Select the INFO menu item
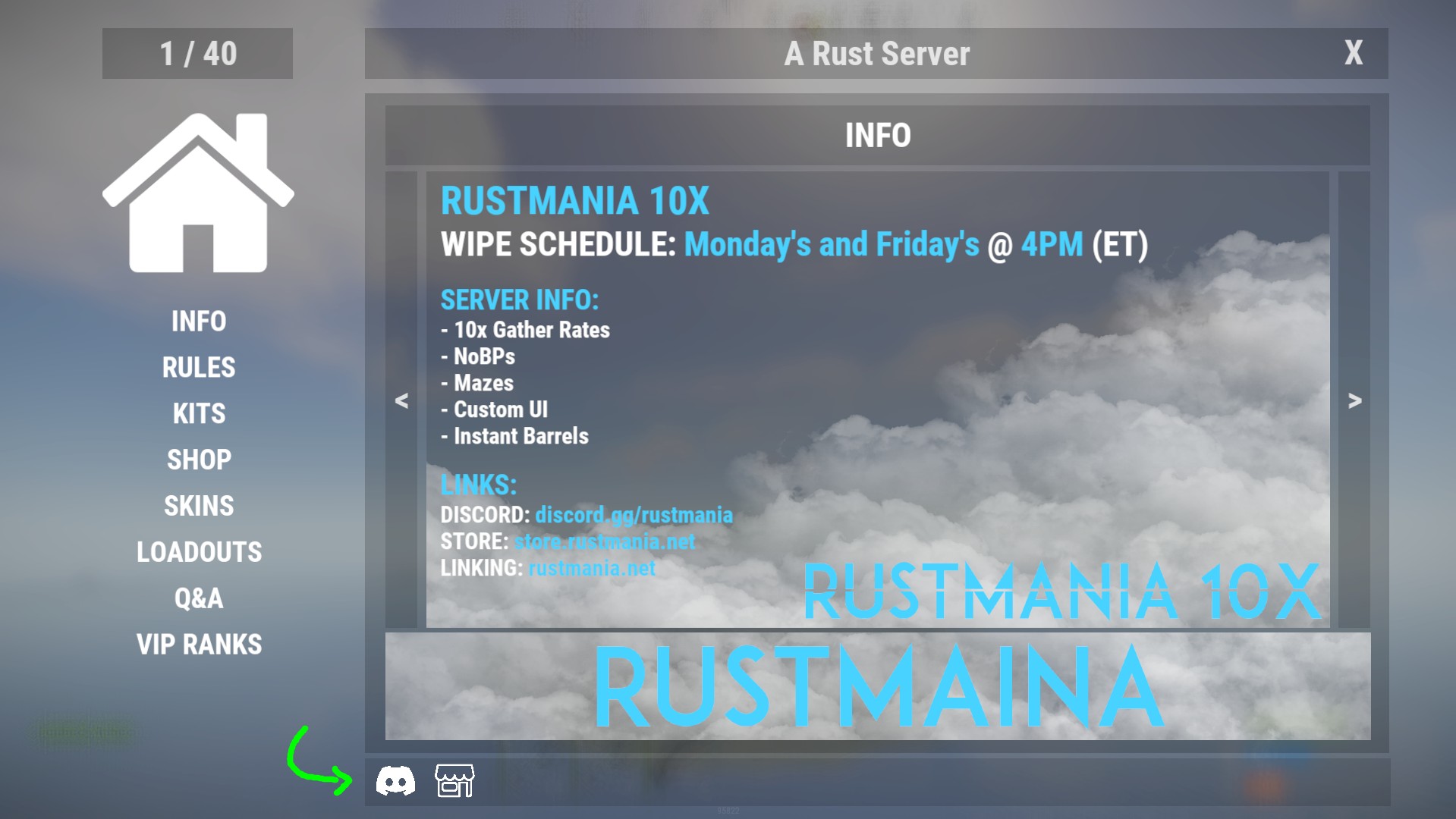Screen dimensions: 1456x819 coord(199,322)
